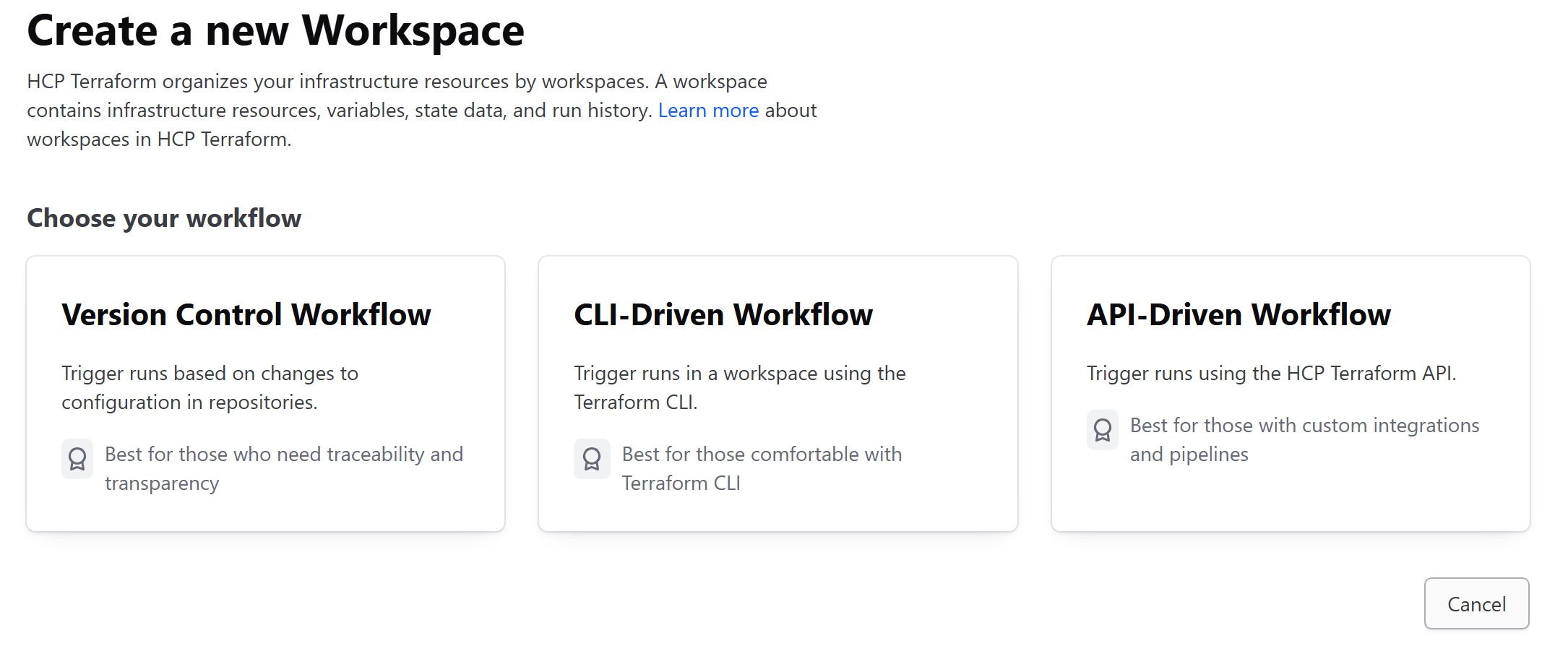
Task: Click the Cancel button
Action: (1476, 603)
